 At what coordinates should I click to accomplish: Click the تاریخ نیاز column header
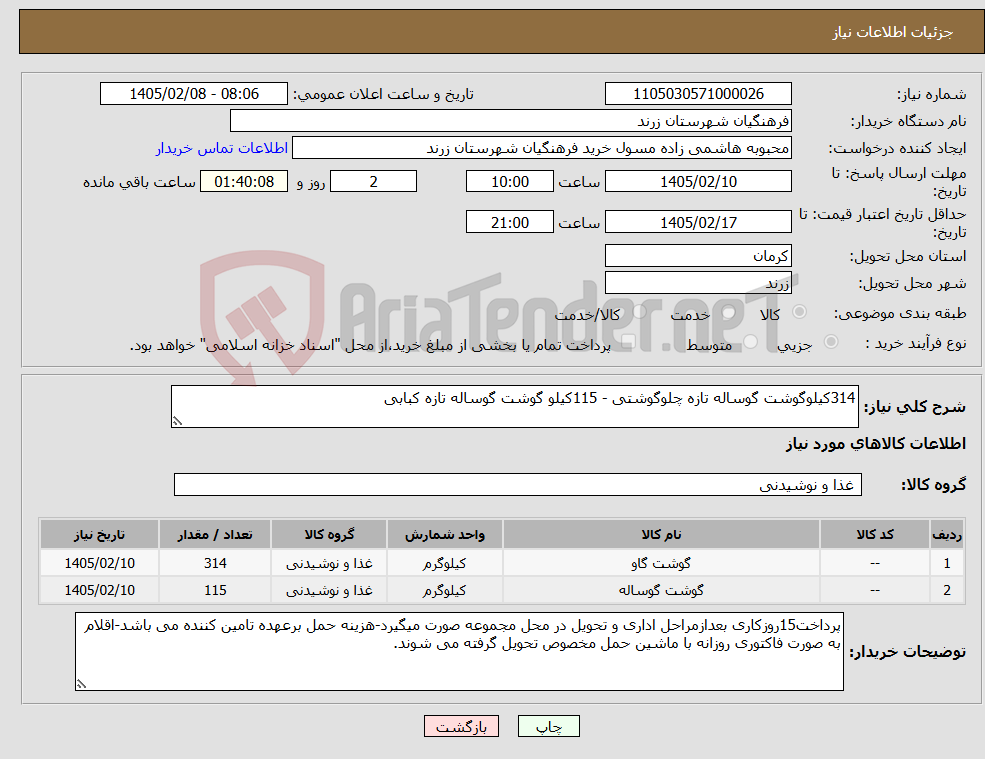[x=99, y=534]
